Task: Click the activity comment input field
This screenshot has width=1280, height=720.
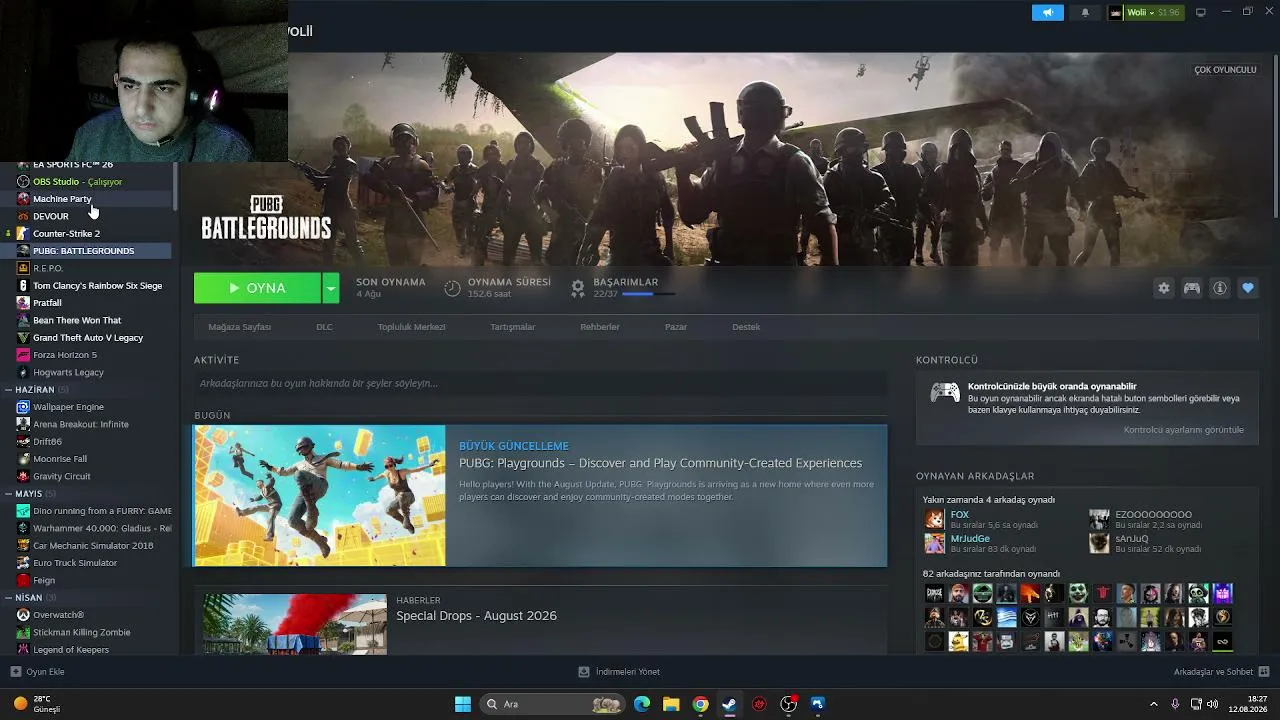Action: (x=540, y=383)
